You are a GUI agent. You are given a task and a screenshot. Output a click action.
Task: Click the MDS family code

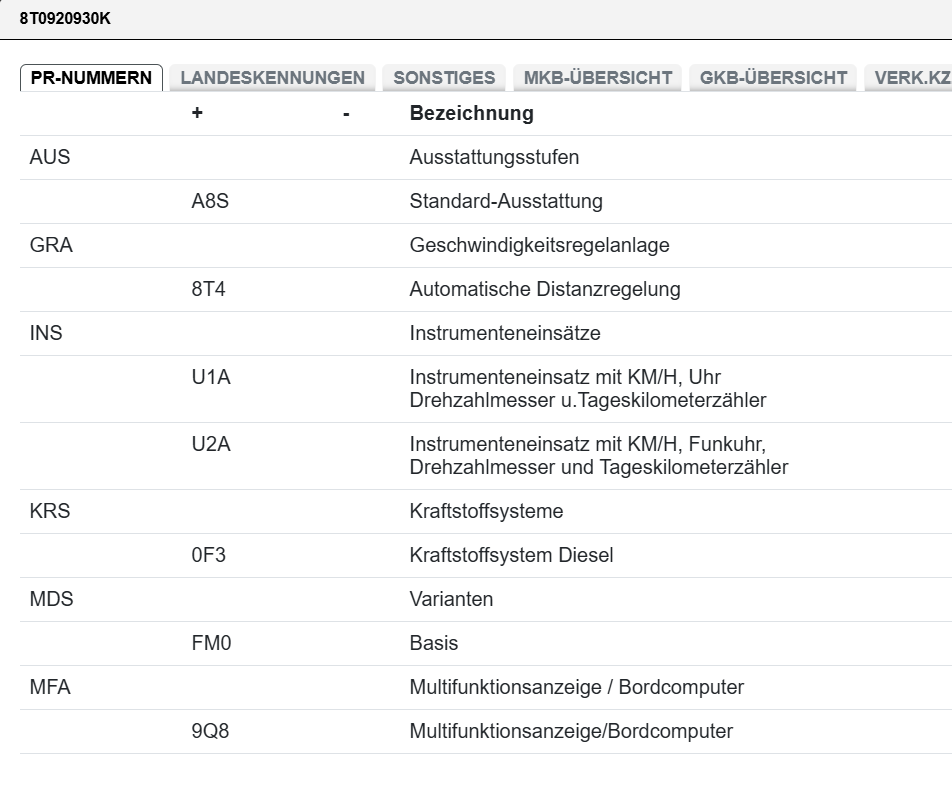coord(52,599)
